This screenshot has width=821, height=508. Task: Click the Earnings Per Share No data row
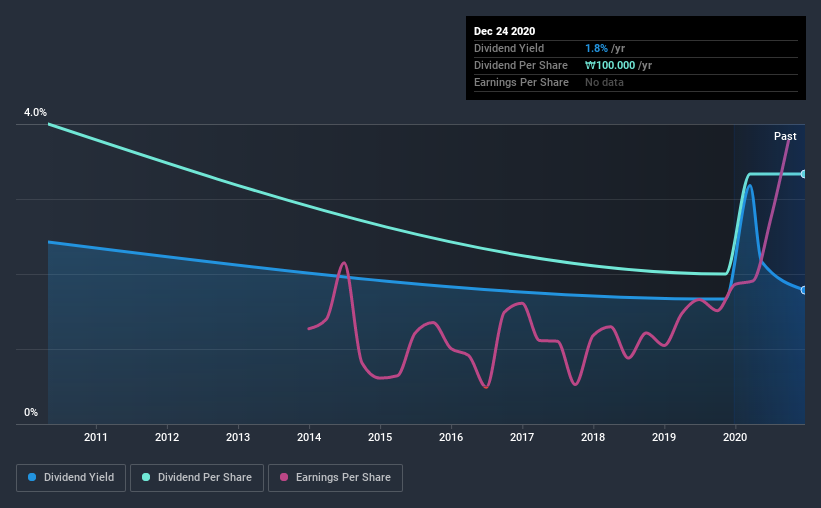click(x=636, y=82)
